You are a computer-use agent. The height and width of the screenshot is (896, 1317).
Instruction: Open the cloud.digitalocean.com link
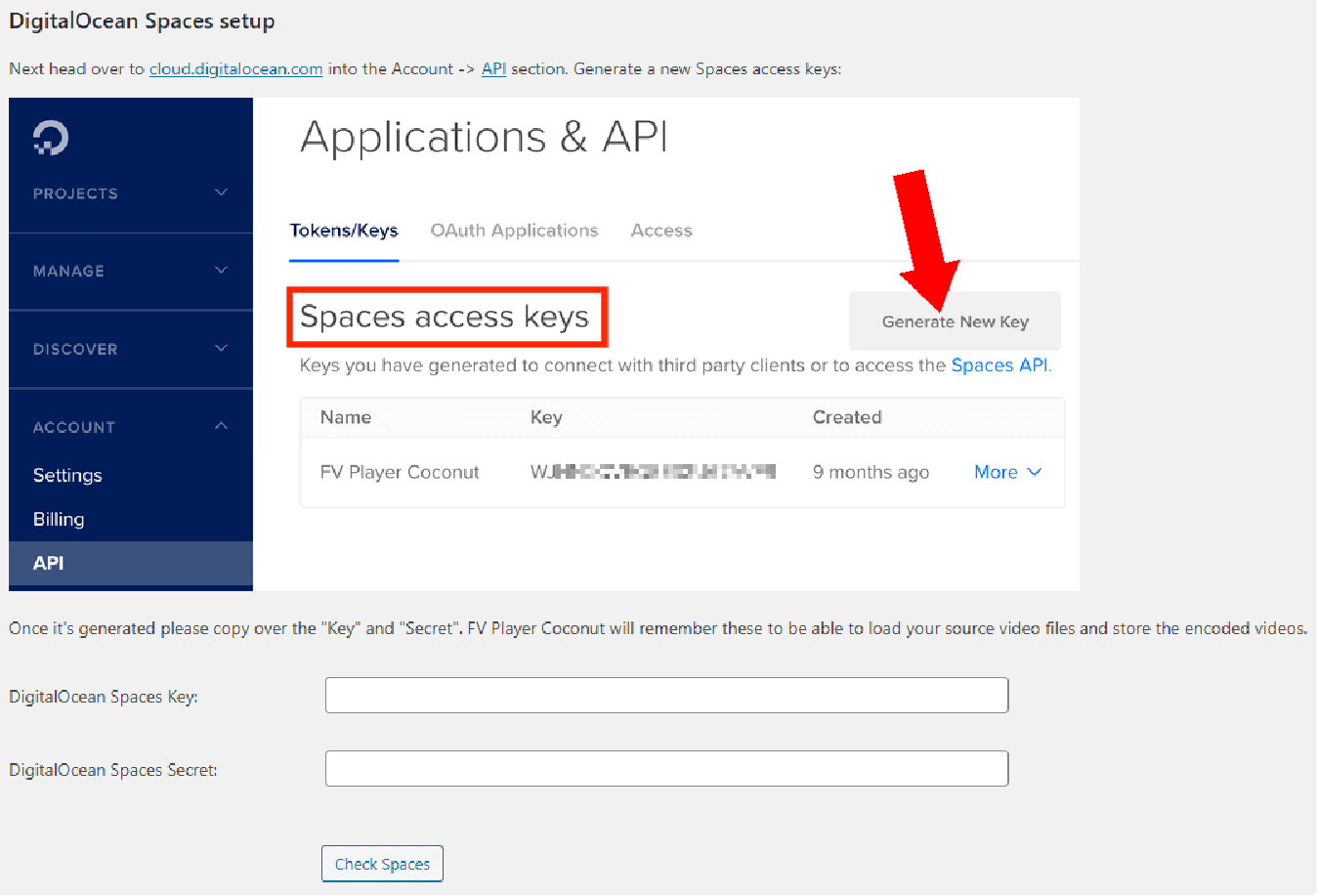[235, 69]
